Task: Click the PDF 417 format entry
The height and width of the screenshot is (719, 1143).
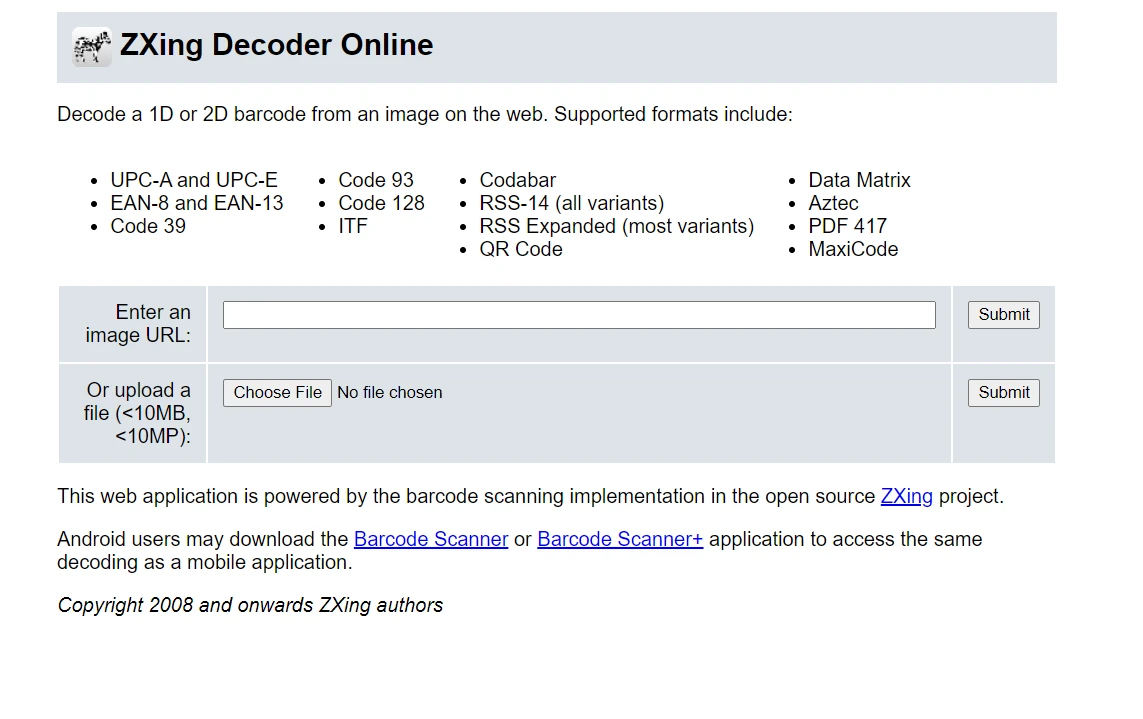Action: [x=847, y=226]
